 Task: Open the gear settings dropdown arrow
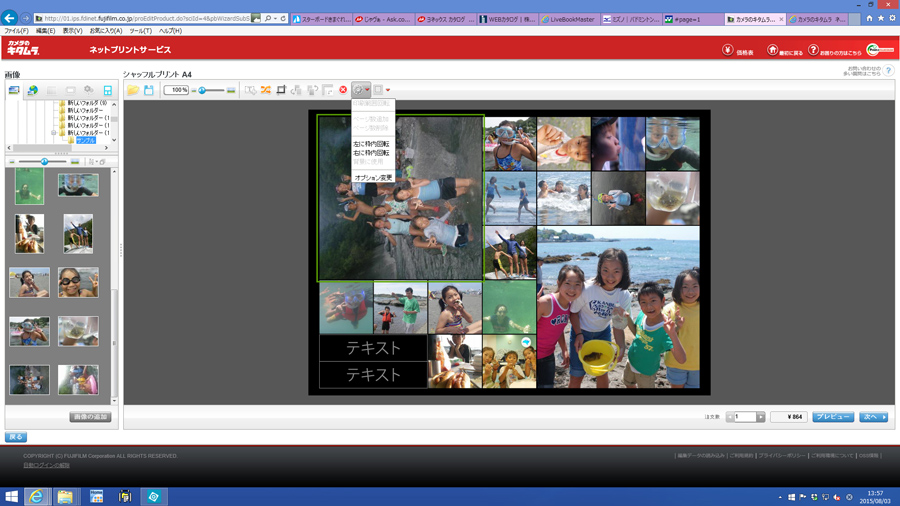(x=367, y=90)
